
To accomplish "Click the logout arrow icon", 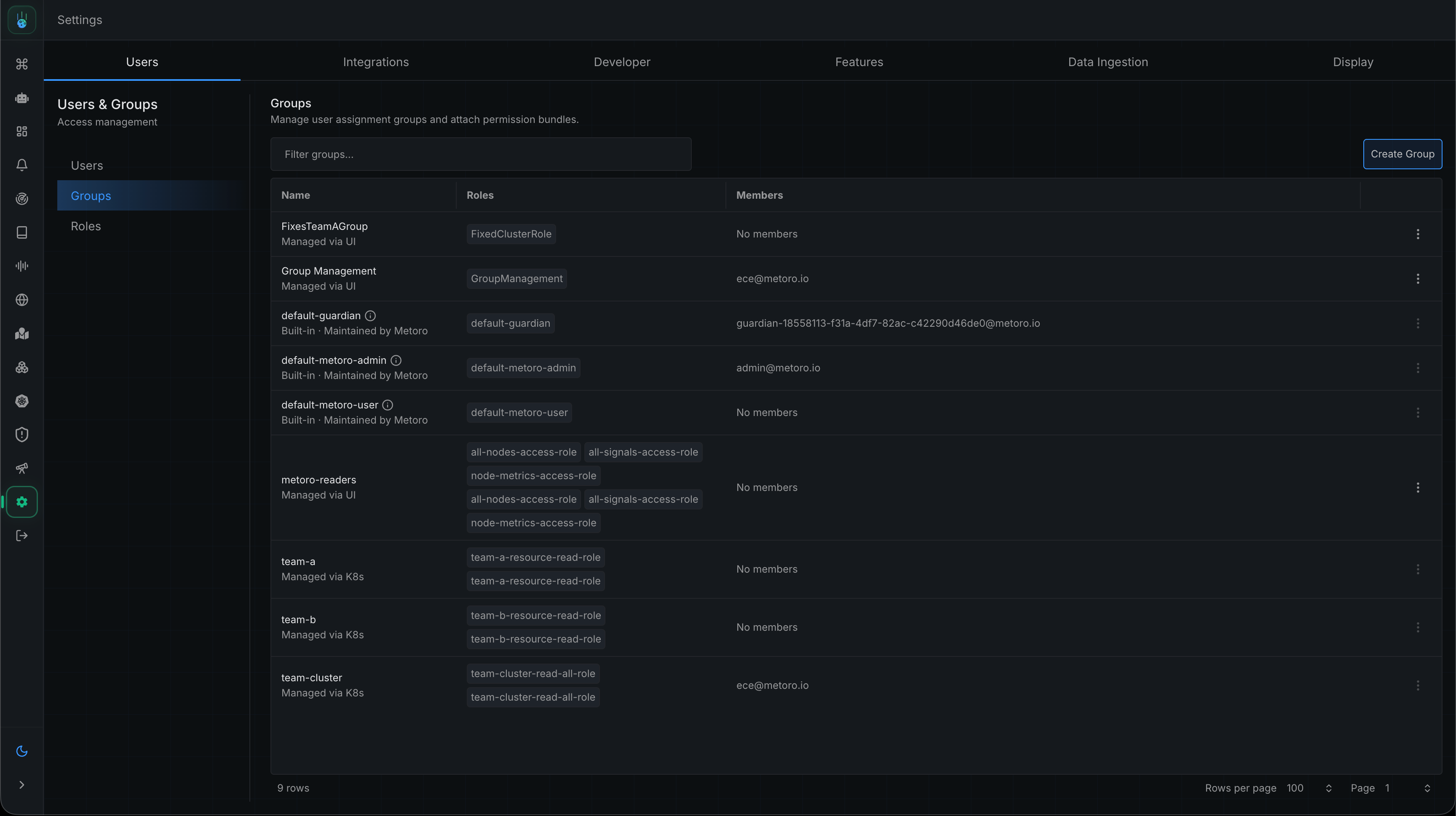I will [21, 535].
